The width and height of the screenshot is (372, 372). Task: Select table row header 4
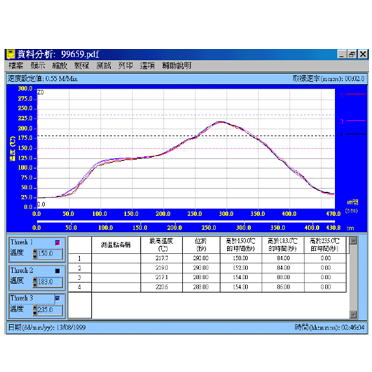[80, 287]
